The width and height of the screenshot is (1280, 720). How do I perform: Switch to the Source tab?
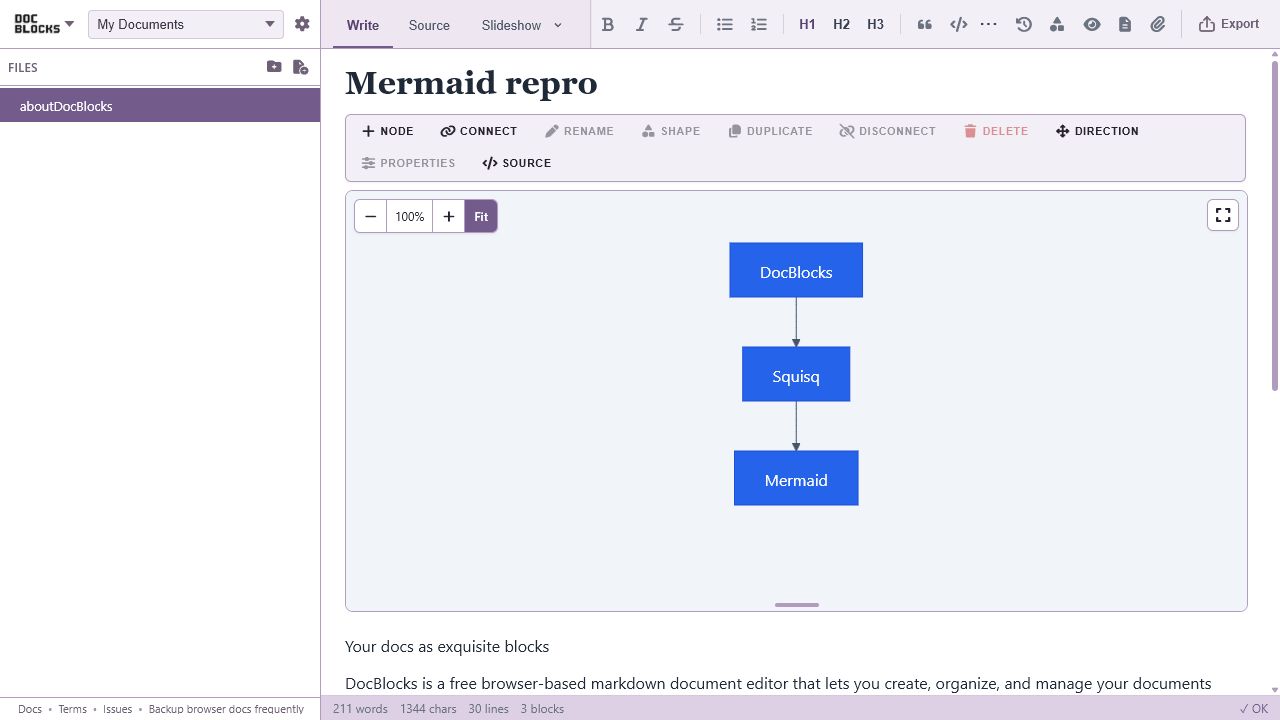tap(429, 25)
